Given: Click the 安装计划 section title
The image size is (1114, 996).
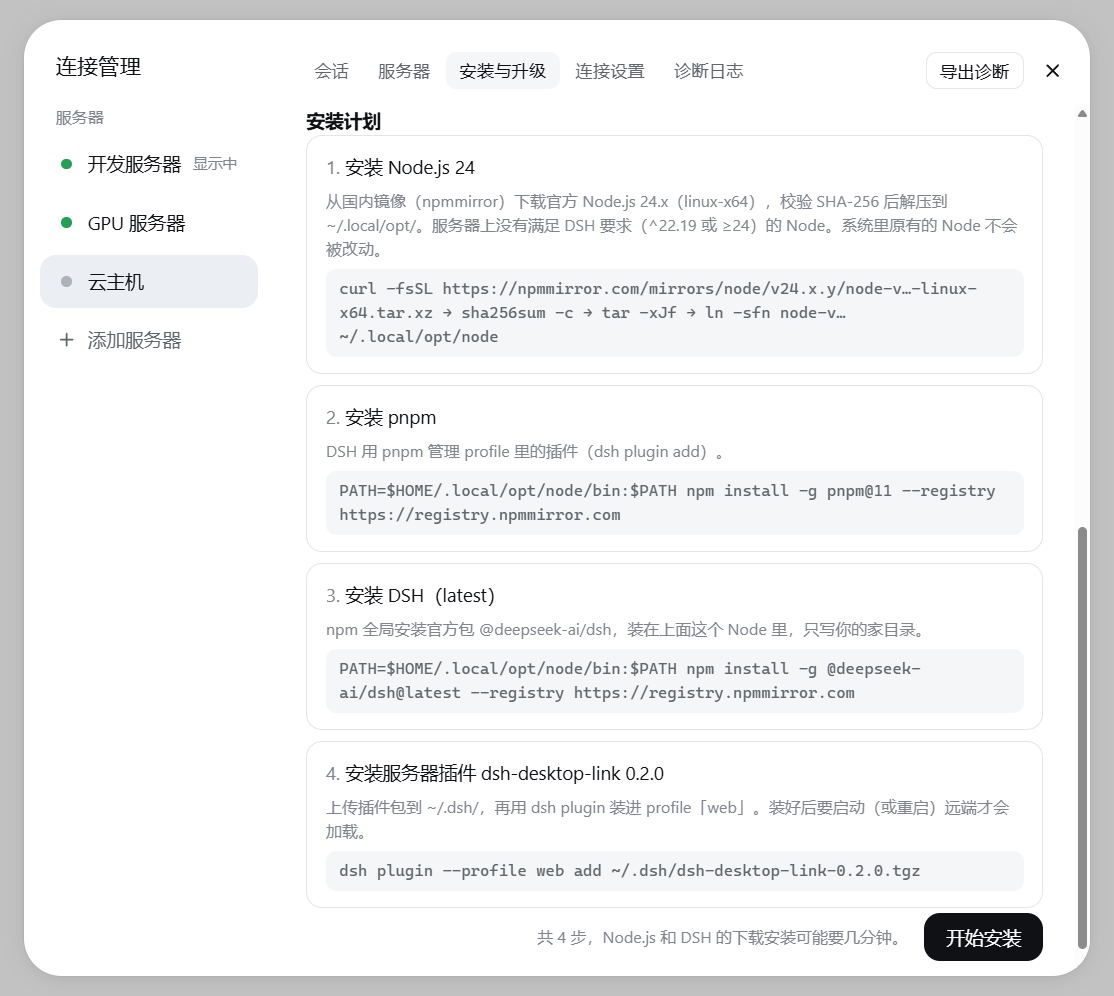Looking at the screenshot, I should point(343,121).
